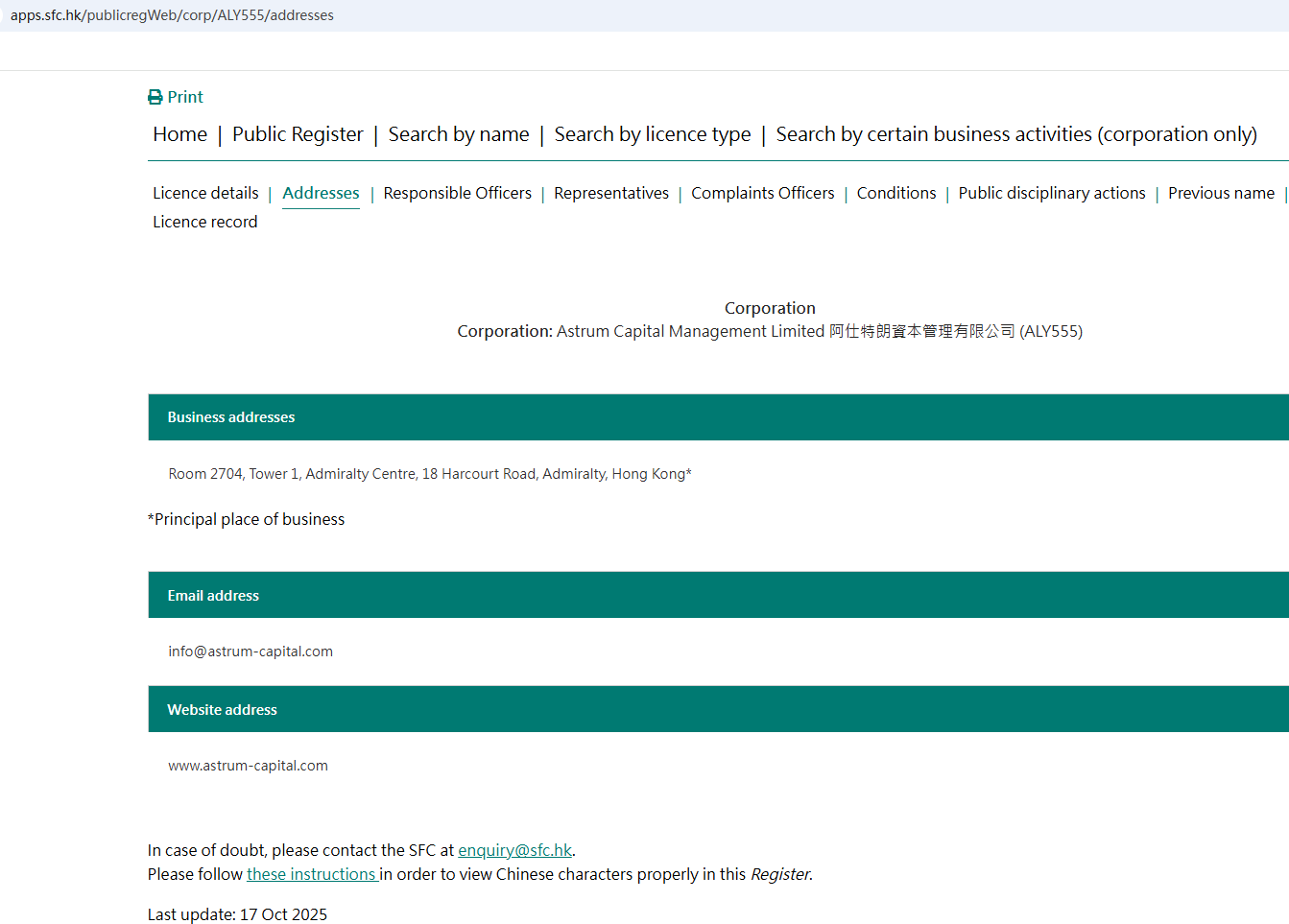
Task: View the Representatives tab
Action: pos(611,193)
